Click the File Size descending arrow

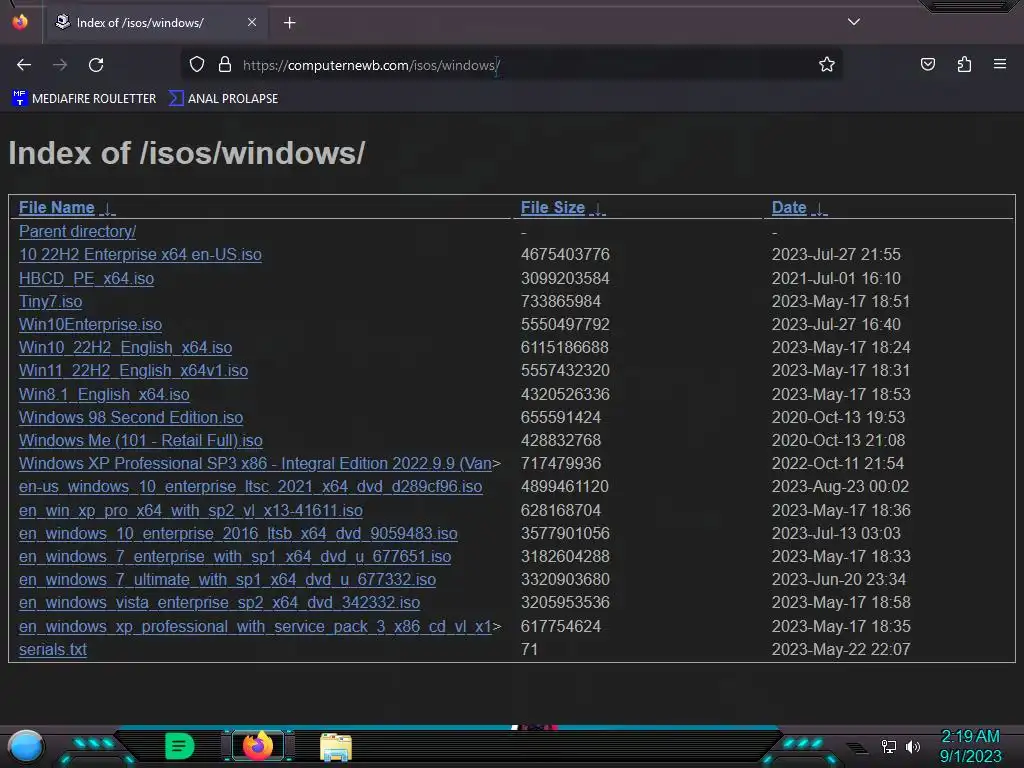(598, 209)
